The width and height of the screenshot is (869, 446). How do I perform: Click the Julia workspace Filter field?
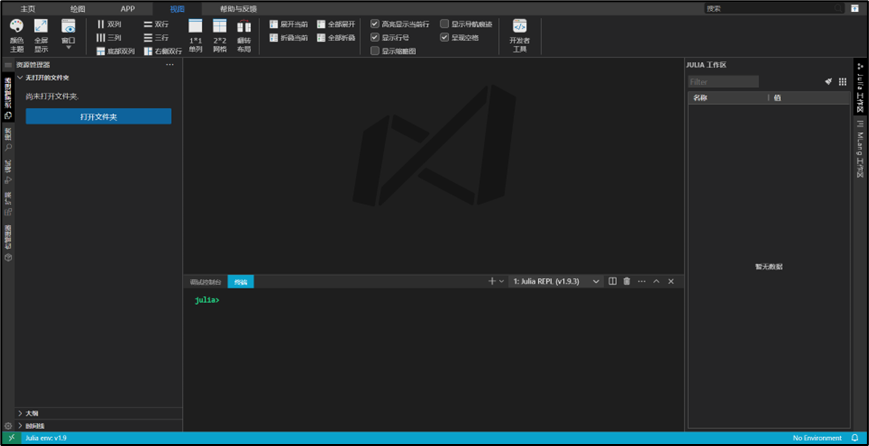(x=723, y=82)
